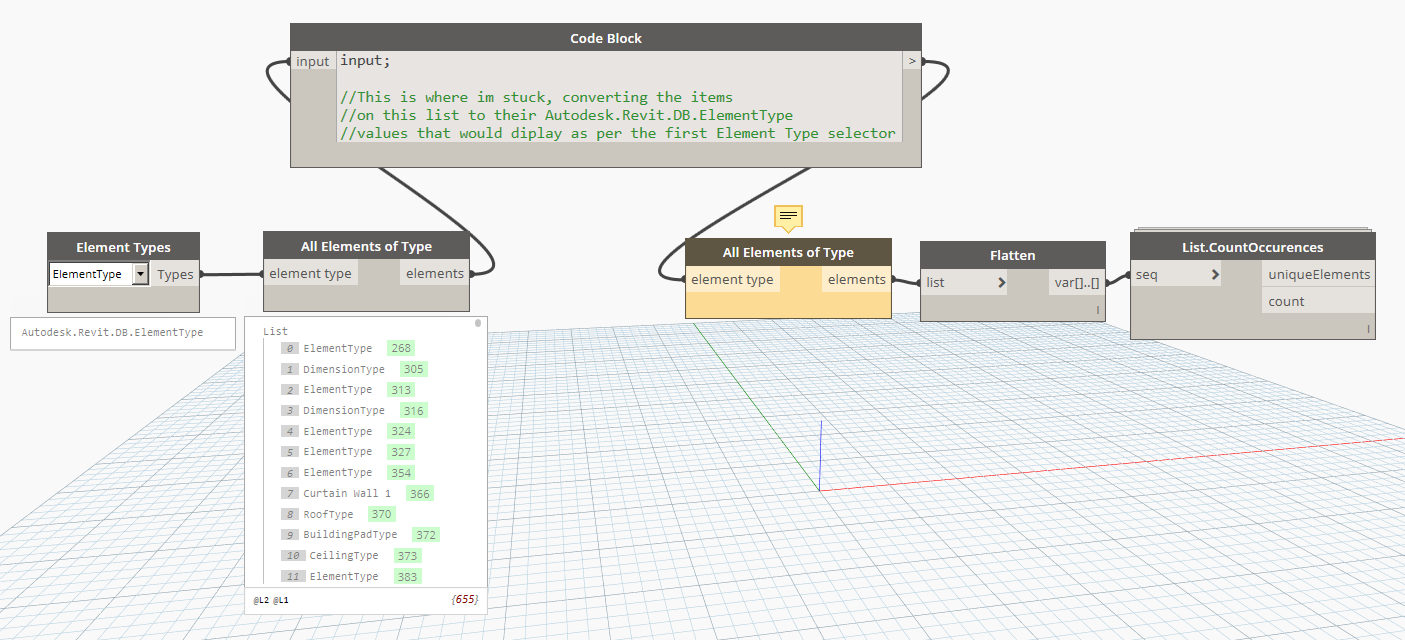The width and height of the screenshot is (1405, 640).
Task: Click the element type input port of first All Elements of Type node
Action: click(310, 273)
